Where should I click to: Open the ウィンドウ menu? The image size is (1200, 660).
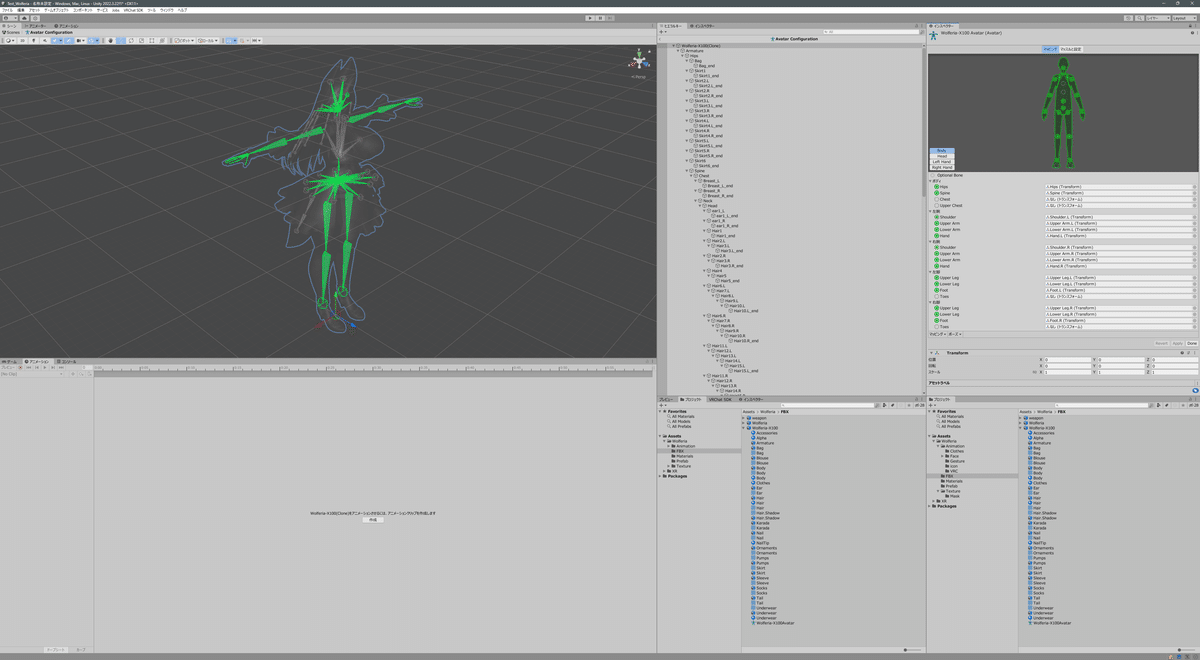click(166, 10)
